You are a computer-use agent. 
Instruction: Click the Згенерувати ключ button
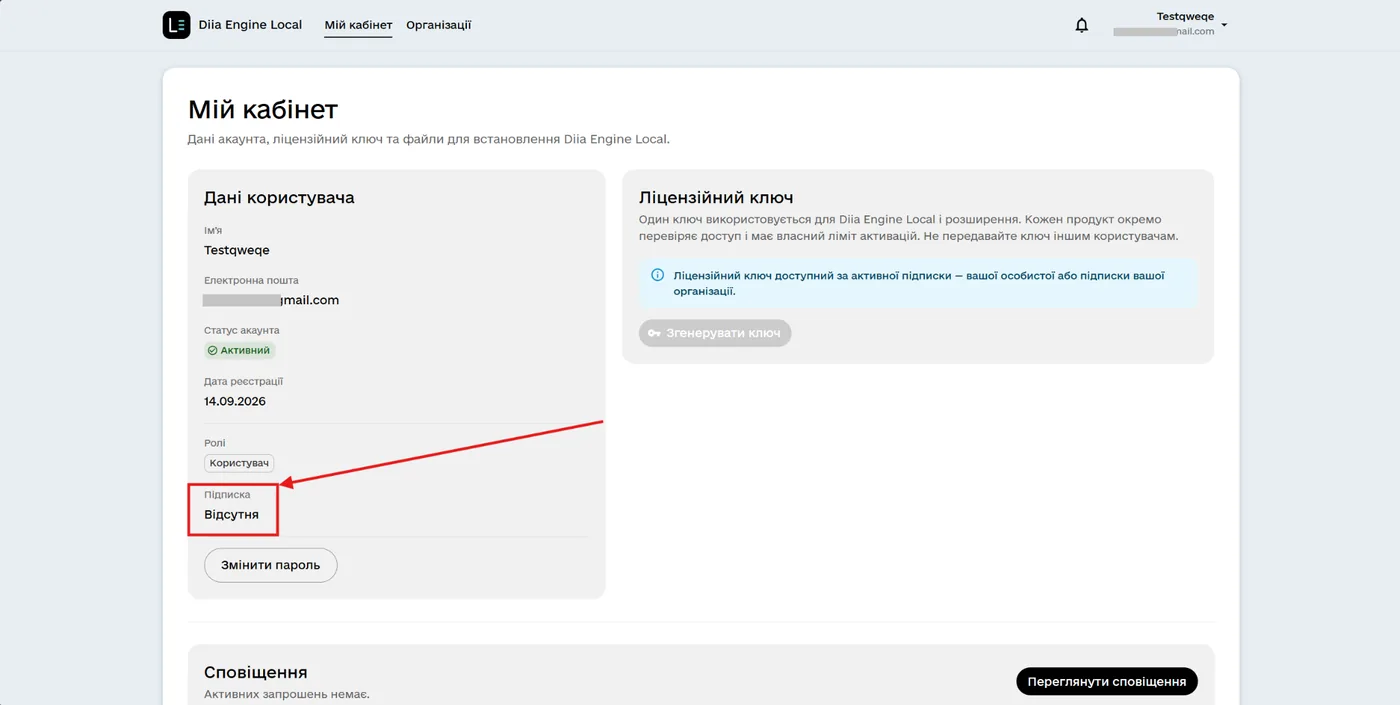click(x=715, y=333)
